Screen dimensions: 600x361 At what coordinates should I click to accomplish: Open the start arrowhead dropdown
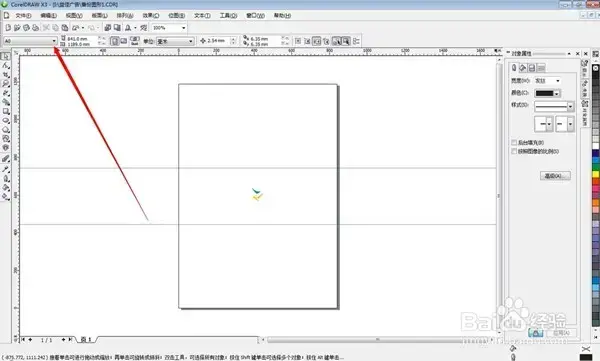click(549, 124)
